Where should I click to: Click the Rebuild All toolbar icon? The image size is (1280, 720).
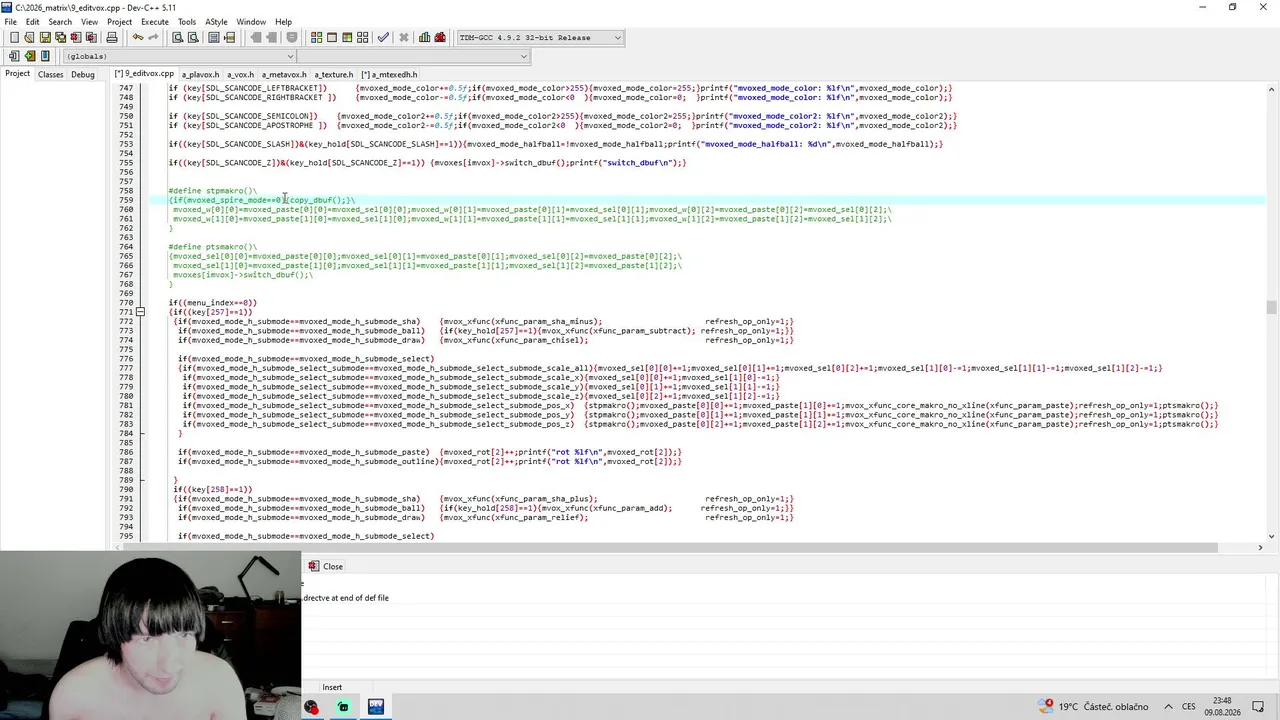coord(362,38)
